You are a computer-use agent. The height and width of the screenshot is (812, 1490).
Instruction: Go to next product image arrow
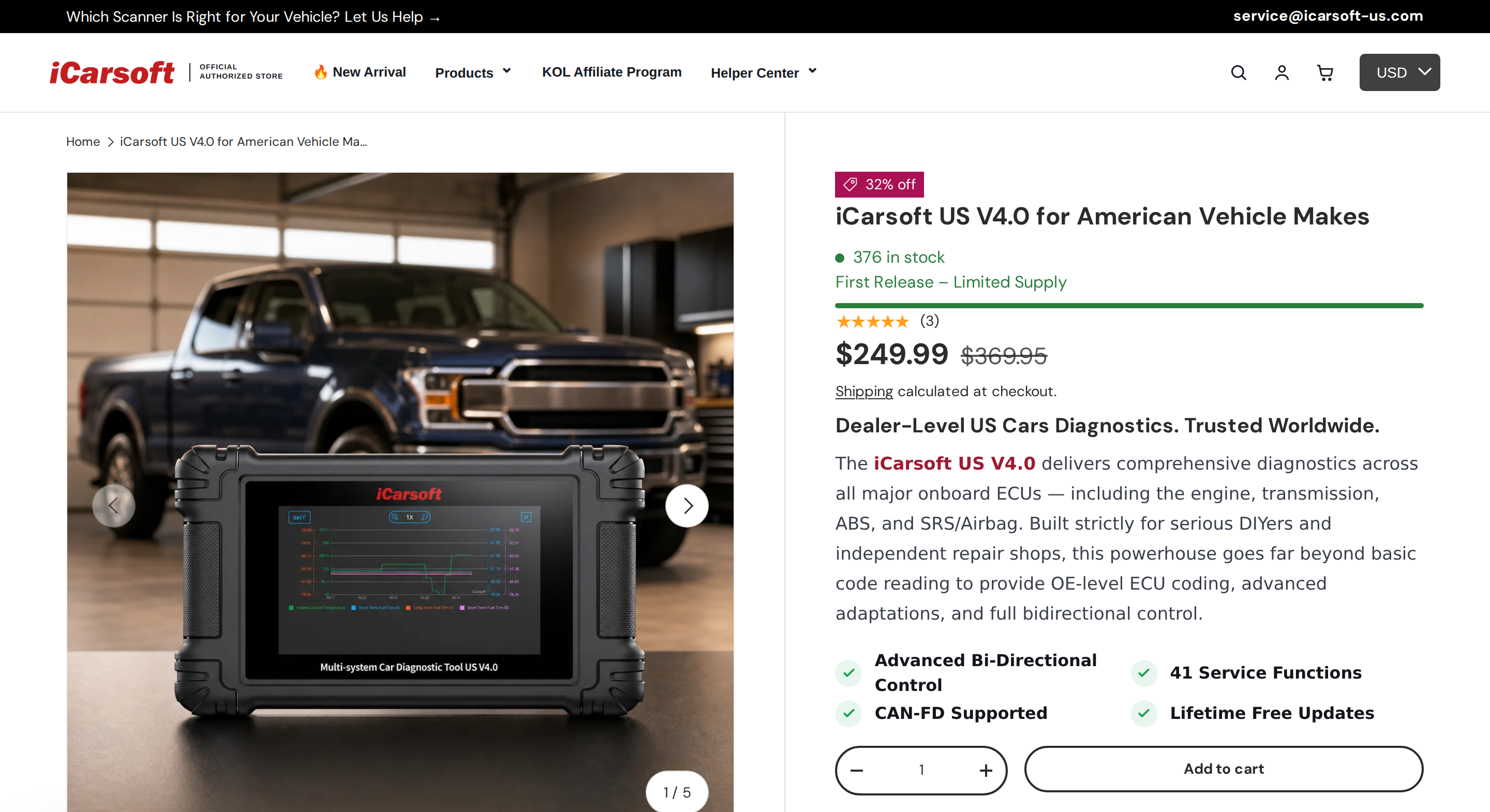687,506
